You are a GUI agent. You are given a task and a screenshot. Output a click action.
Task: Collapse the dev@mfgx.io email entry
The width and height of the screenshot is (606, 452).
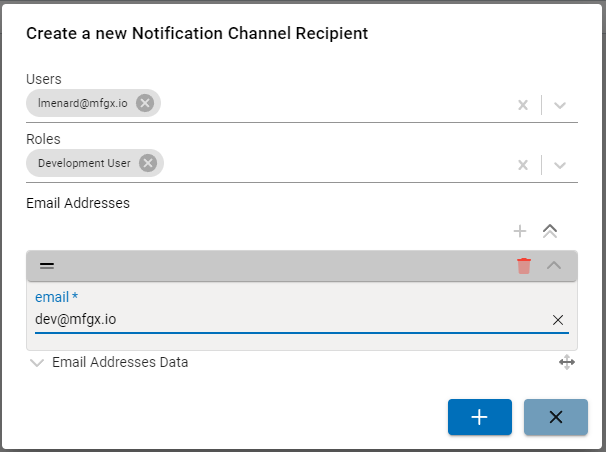(x=554, y=265)
